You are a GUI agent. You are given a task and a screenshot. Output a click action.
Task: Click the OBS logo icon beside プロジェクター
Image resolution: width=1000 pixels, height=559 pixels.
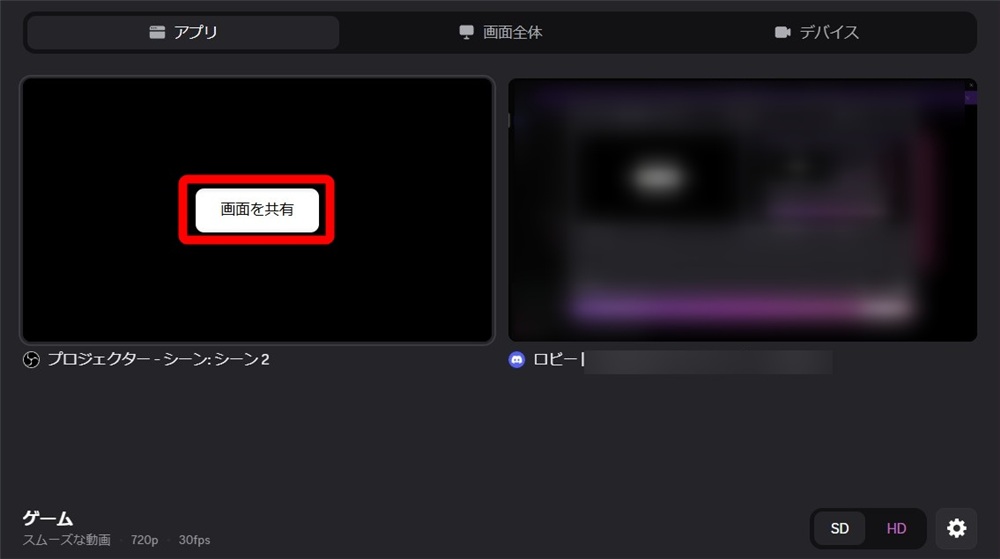(x=31, y=360)
